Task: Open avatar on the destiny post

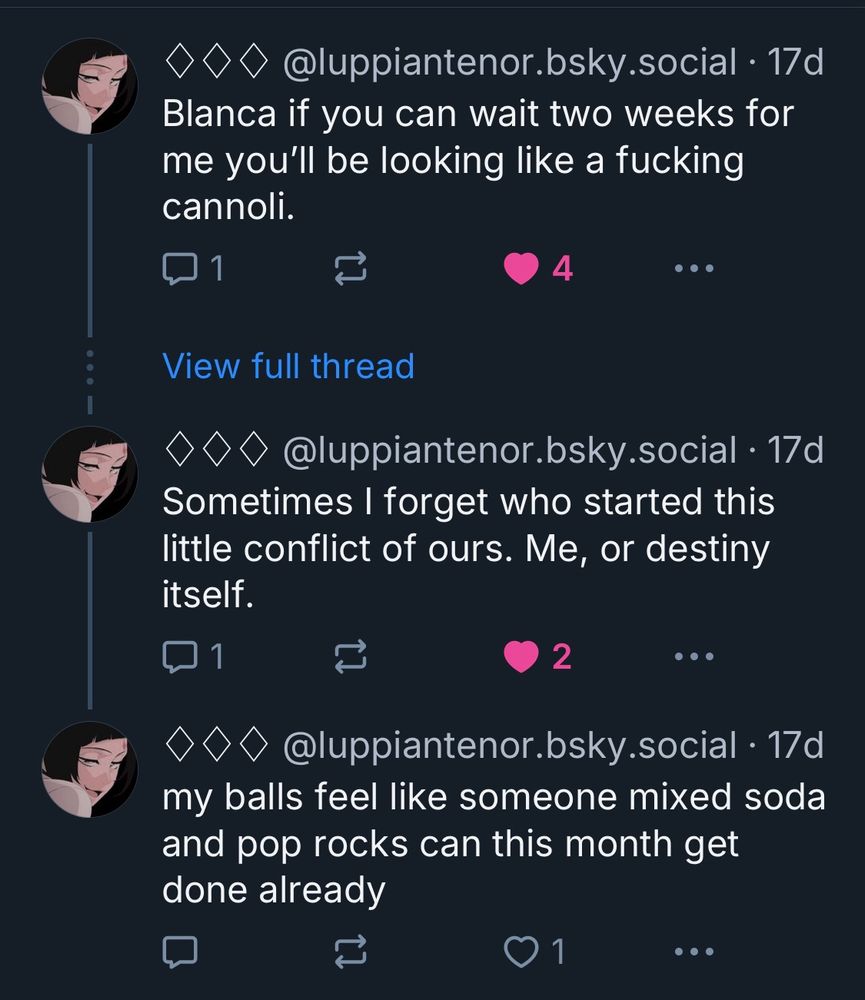Action: pos(89,474)
